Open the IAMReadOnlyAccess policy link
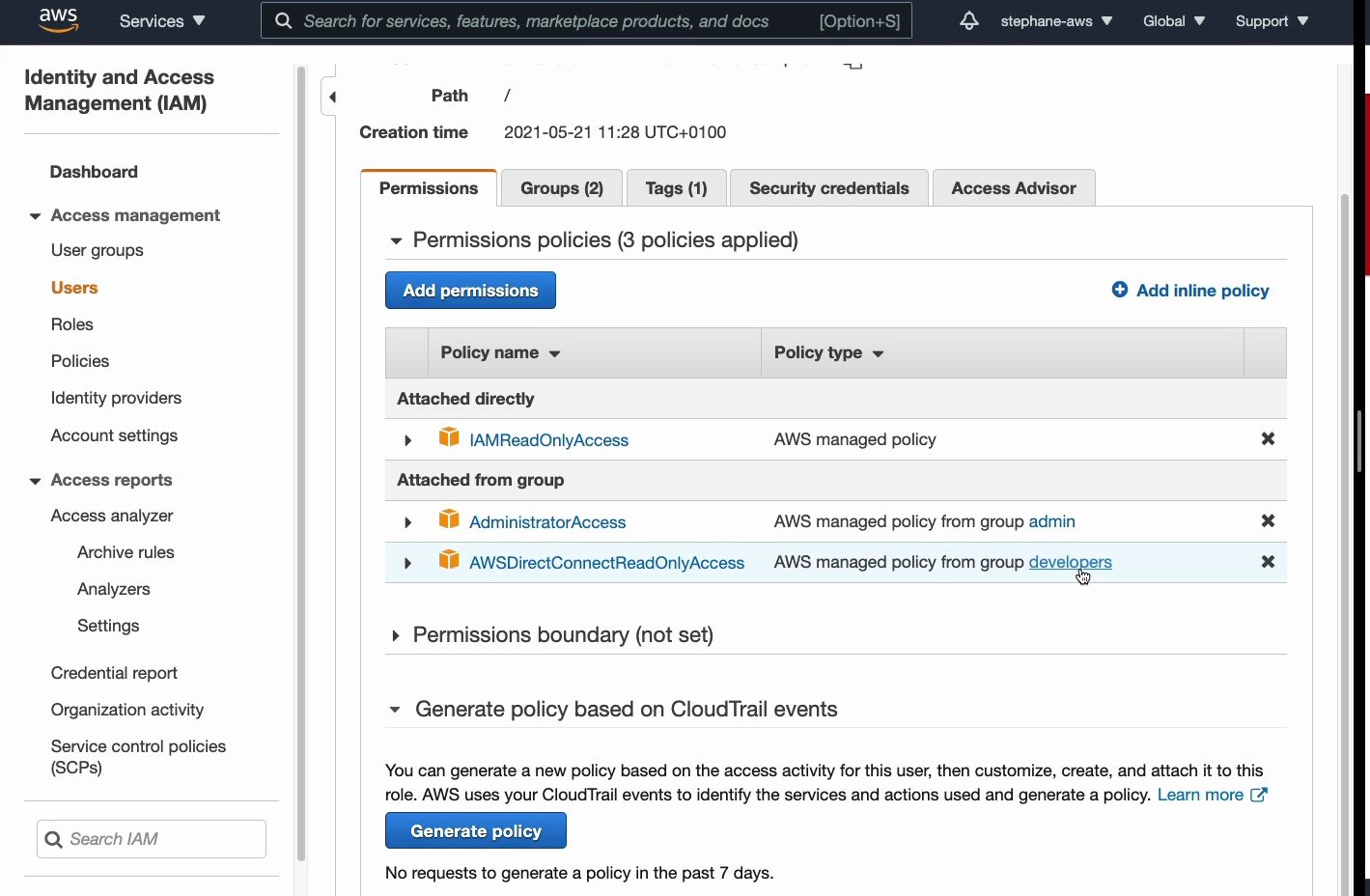 pos(548,440)
